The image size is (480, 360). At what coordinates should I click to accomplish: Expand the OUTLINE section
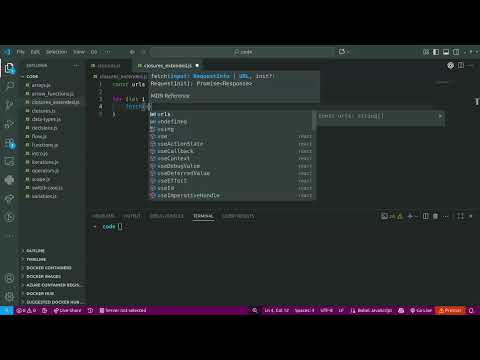[x=35, y=251]
